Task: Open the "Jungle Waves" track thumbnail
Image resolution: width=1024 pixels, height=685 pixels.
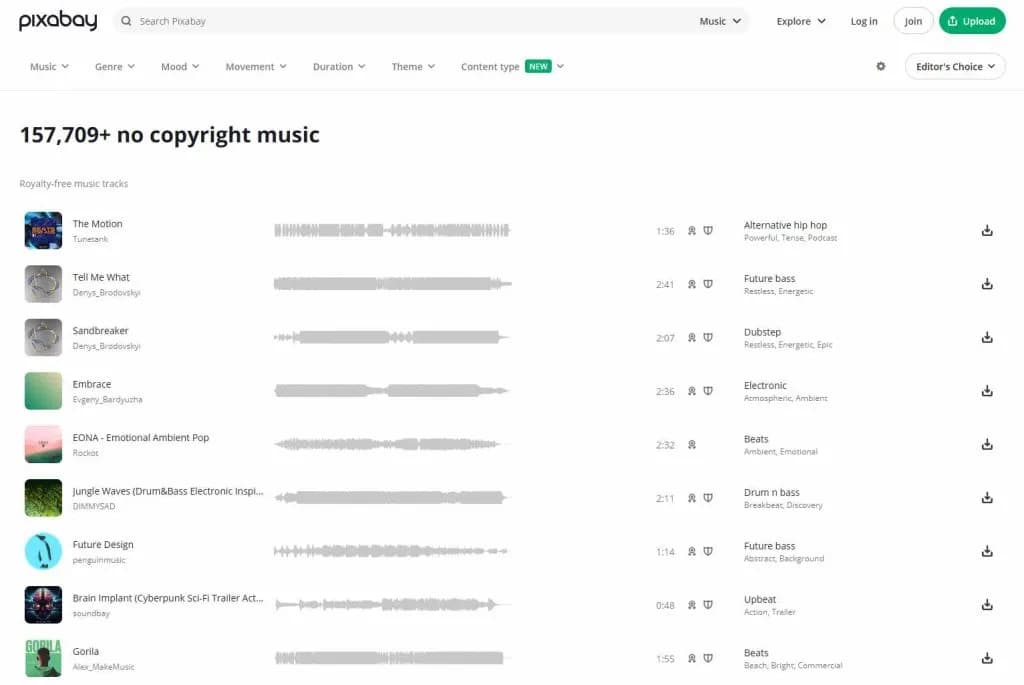Action: (x=43, y=498)
